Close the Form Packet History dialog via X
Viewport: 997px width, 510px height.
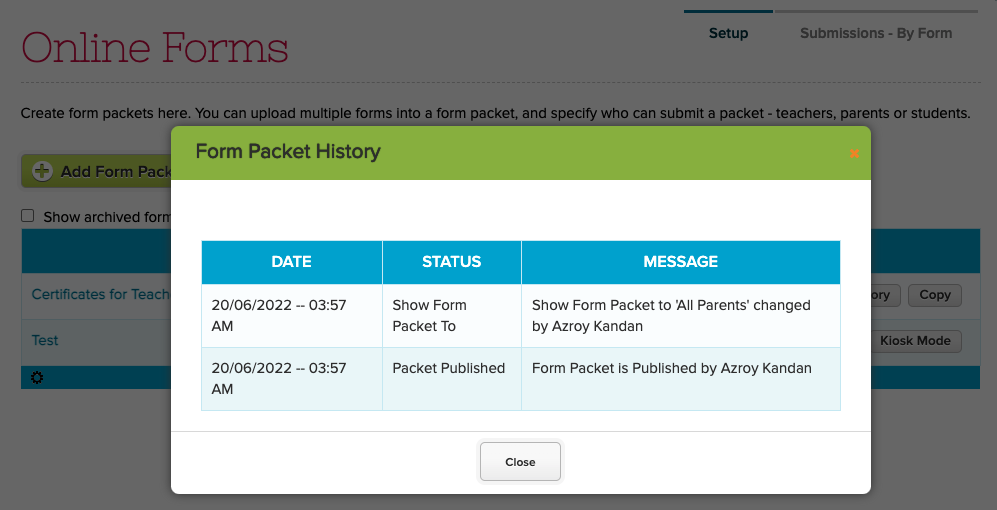click(x=853, y=153)
